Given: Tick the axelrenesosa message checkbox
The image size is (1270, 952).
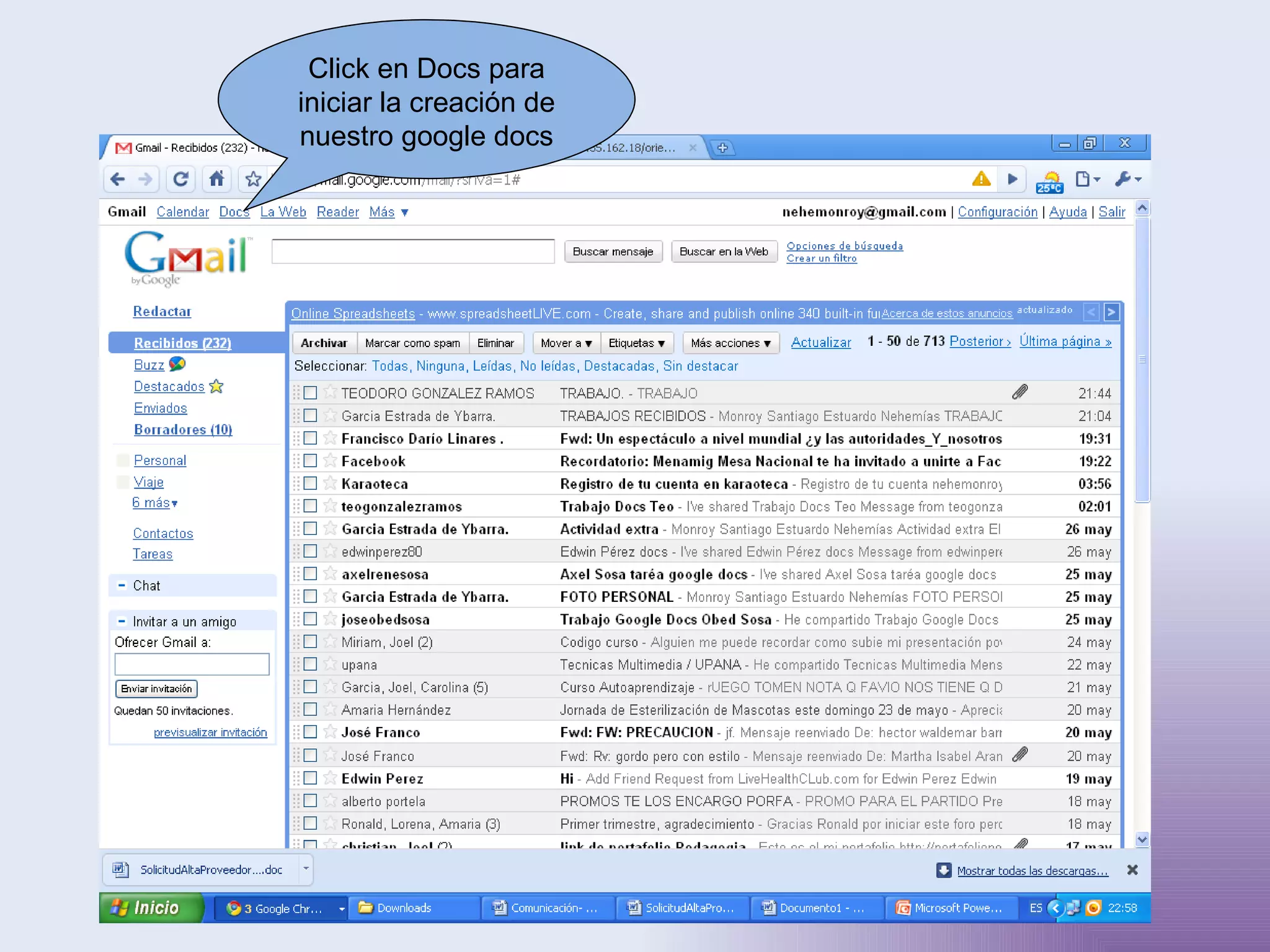Looking at the screenshot, I should 311,573.
